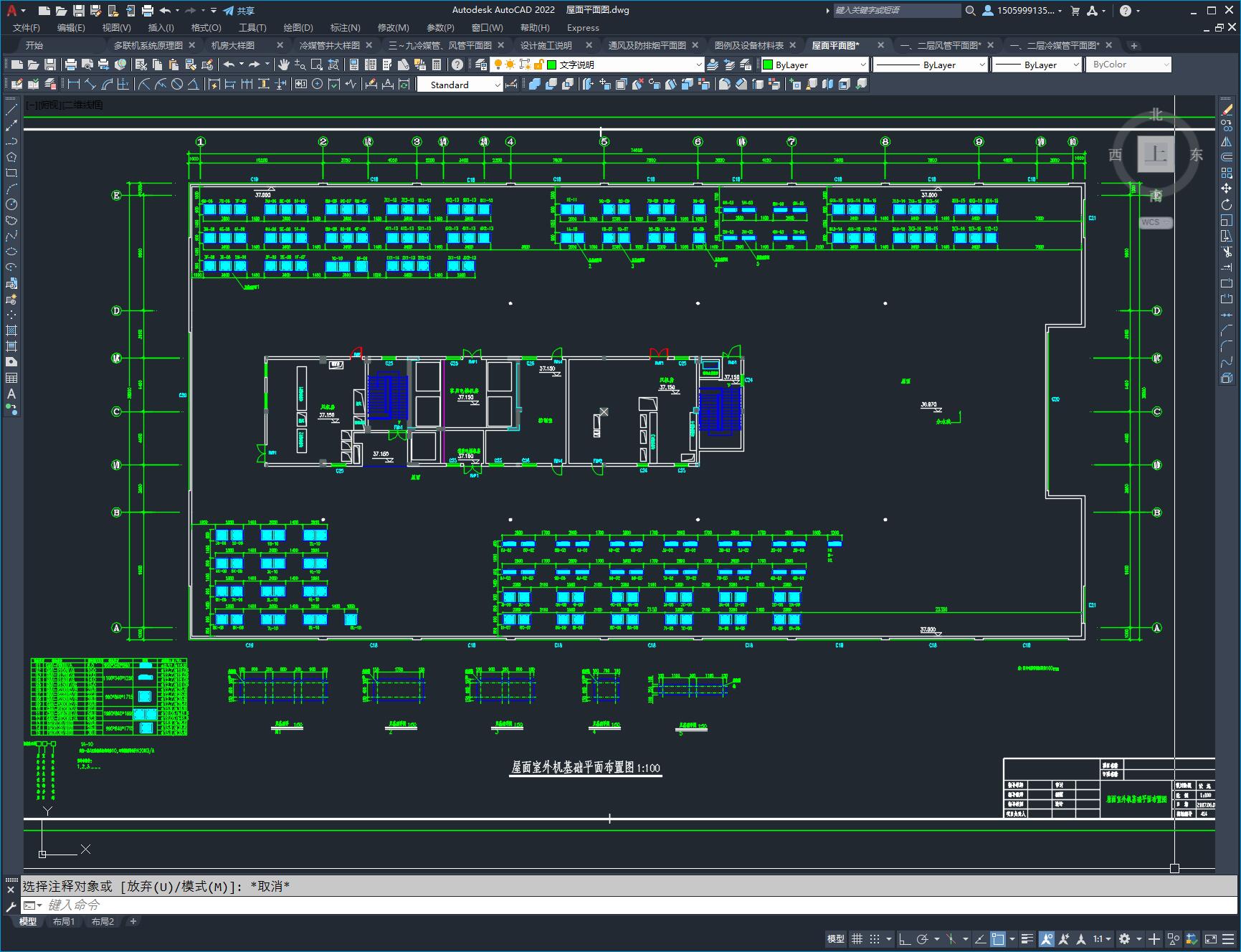Screen dimensions: 1241x952
Task: Select the Aligned dimension tool
Action: [90, 84]
